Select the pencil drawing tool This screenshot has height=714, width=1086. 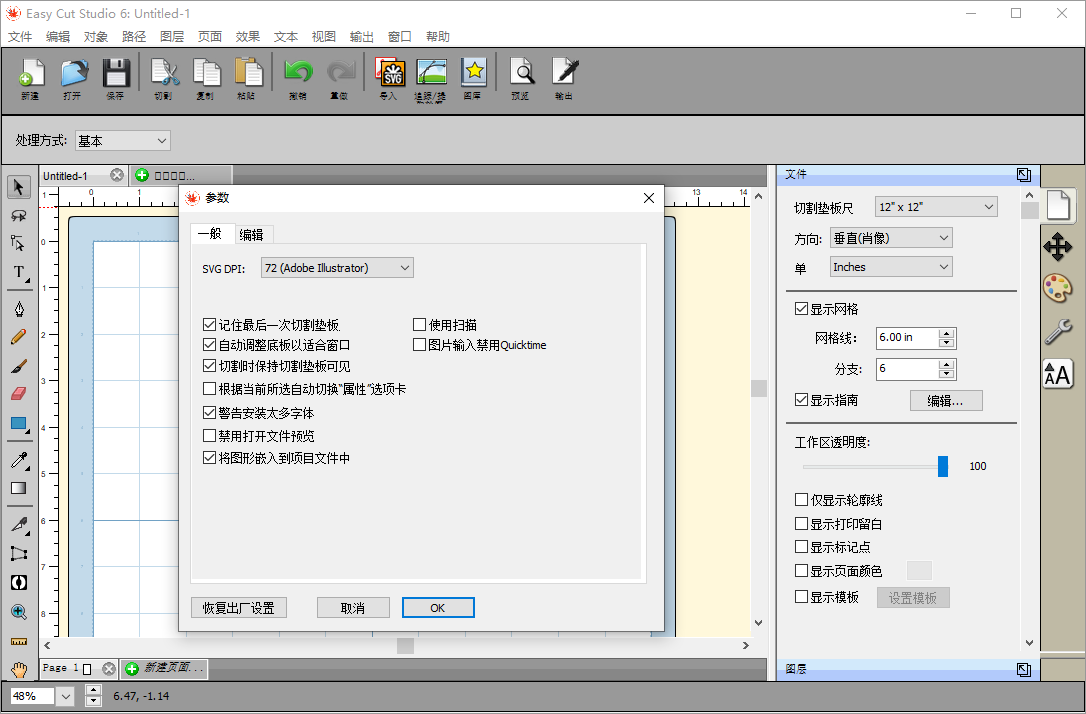[19, 337]
